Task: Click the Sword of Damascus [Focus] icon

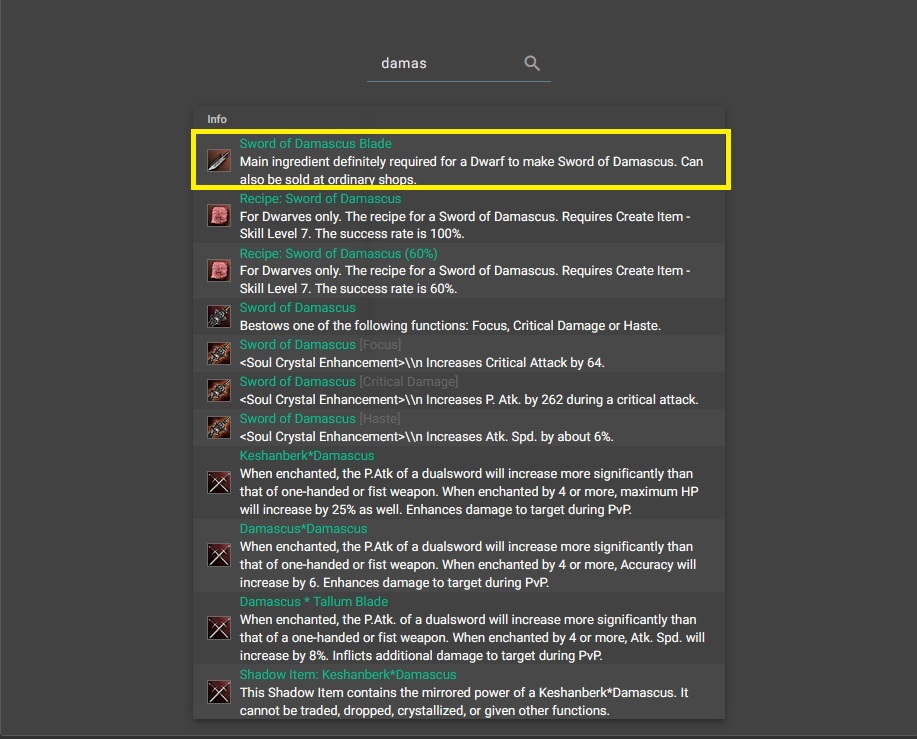Action: coord(219,354)
